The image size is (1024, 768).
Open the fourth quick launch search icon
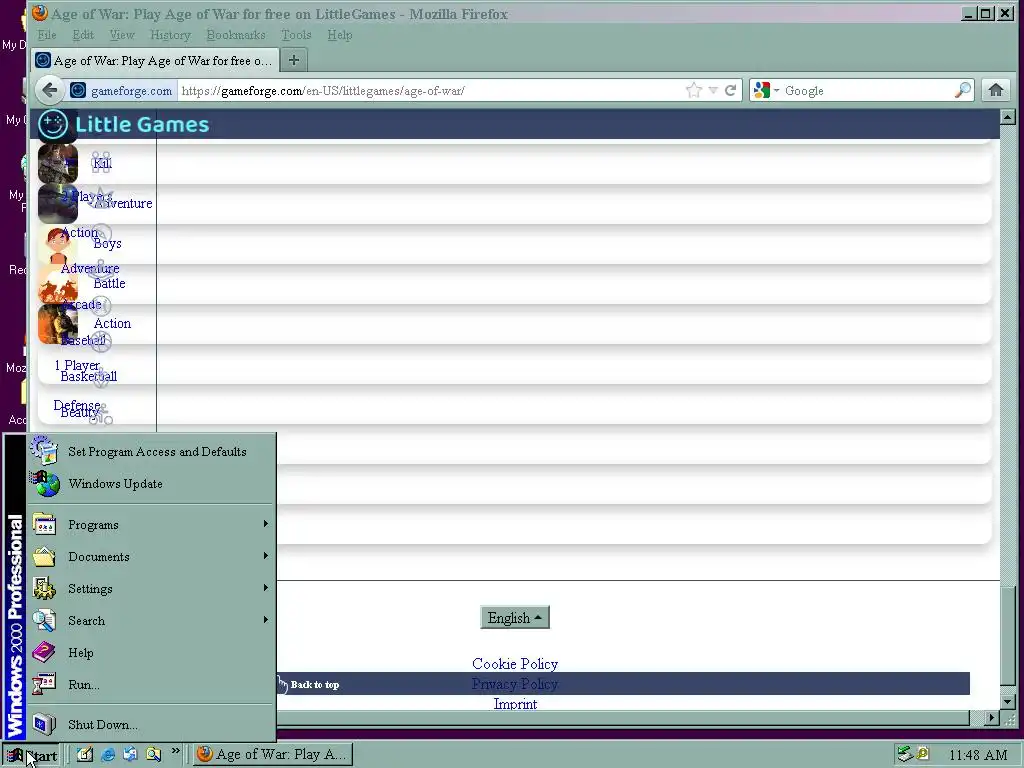point(153,754)
